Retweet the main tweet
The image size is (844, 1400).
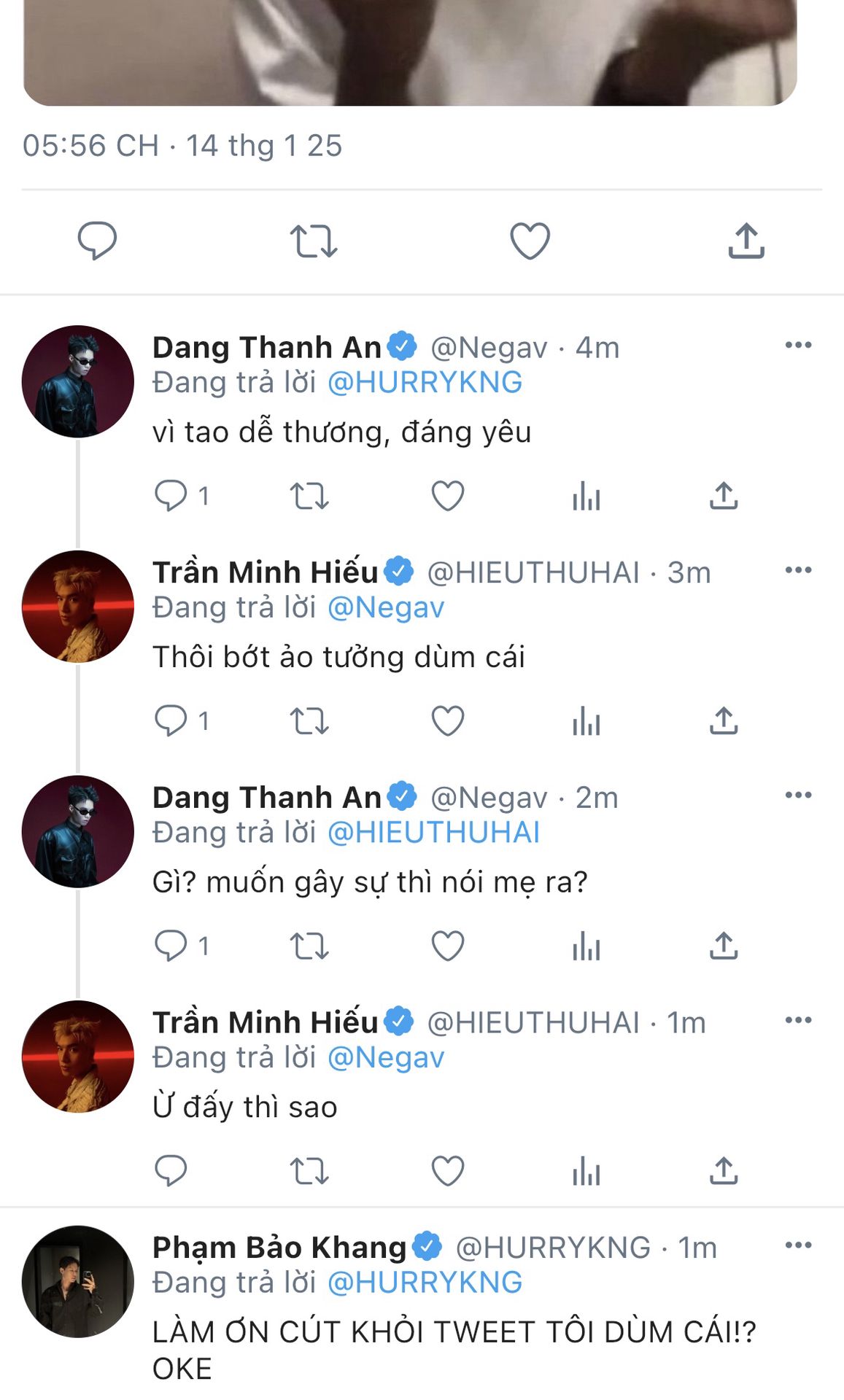pos(314,241)
